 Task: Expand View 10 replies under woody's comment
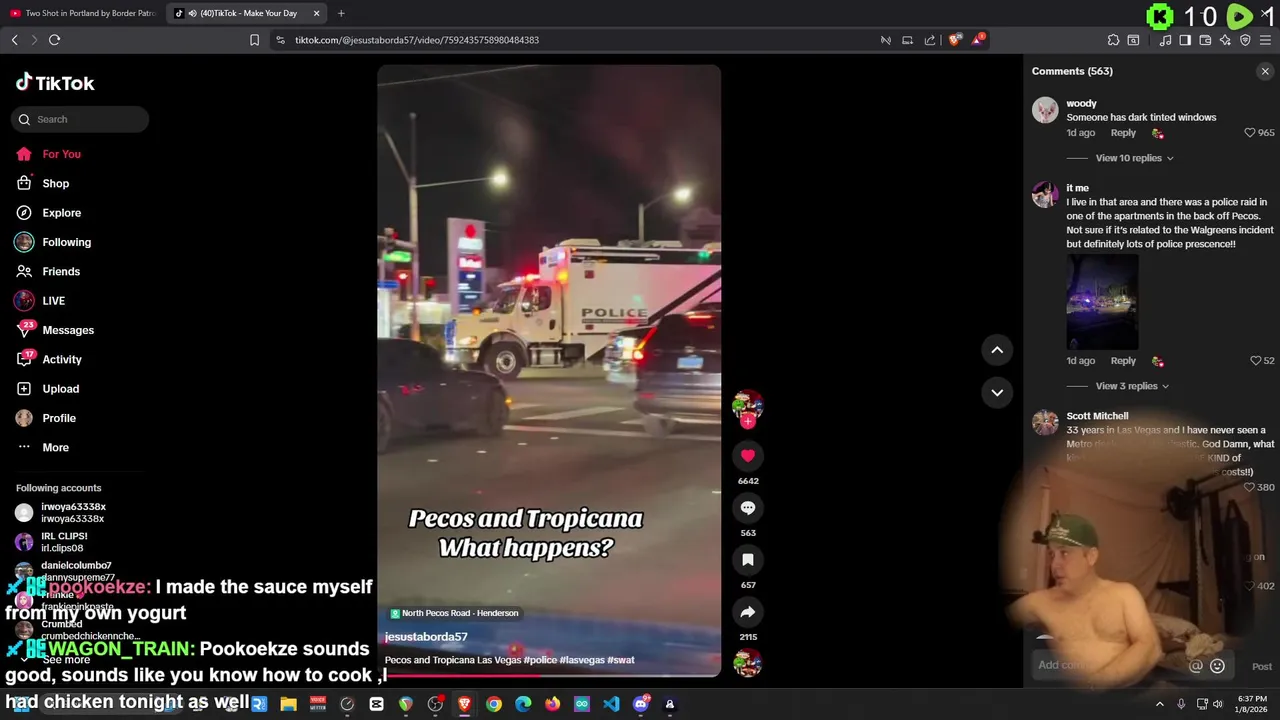(1134, 158)
